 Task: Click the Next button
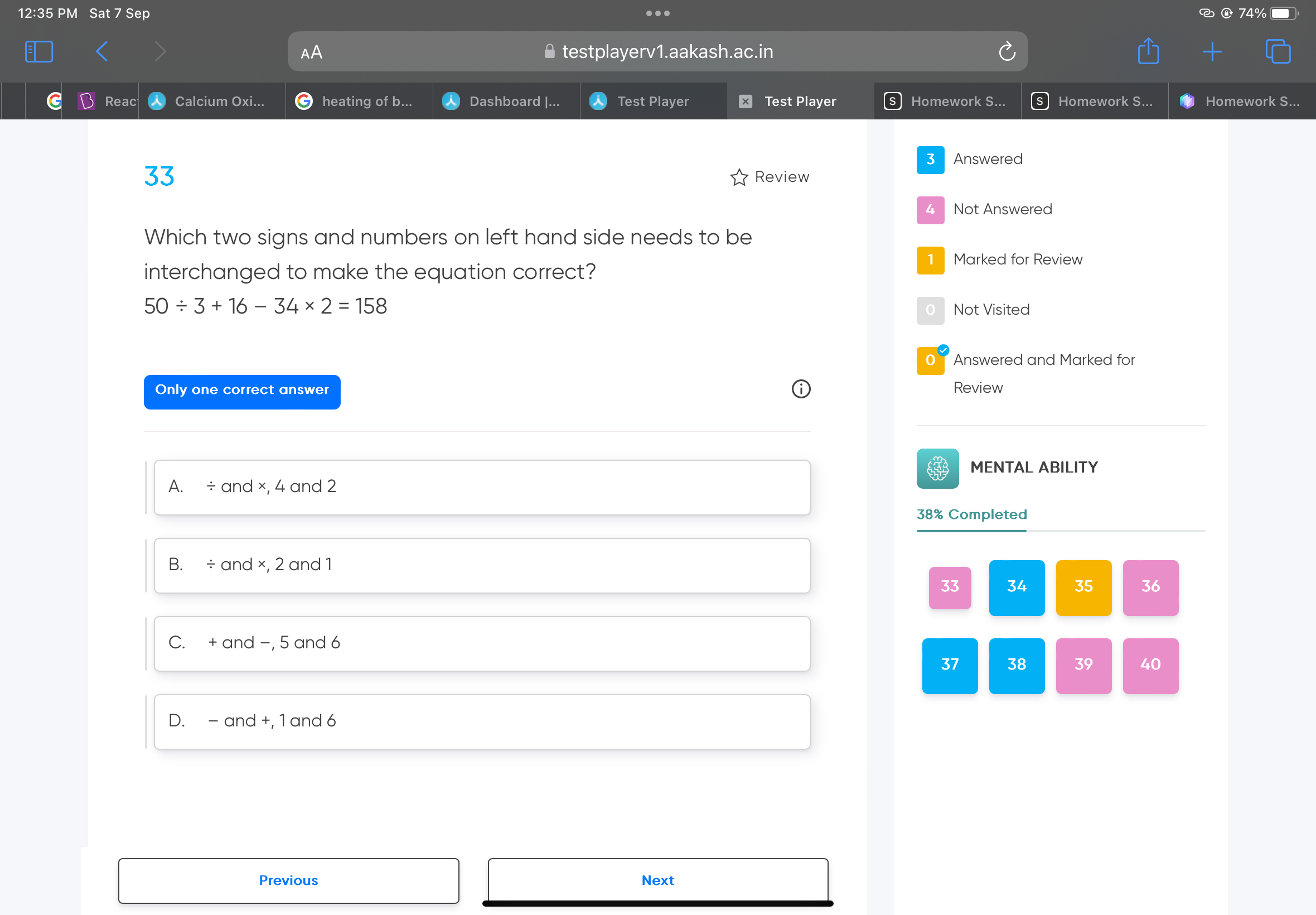(x=657, y=880)
